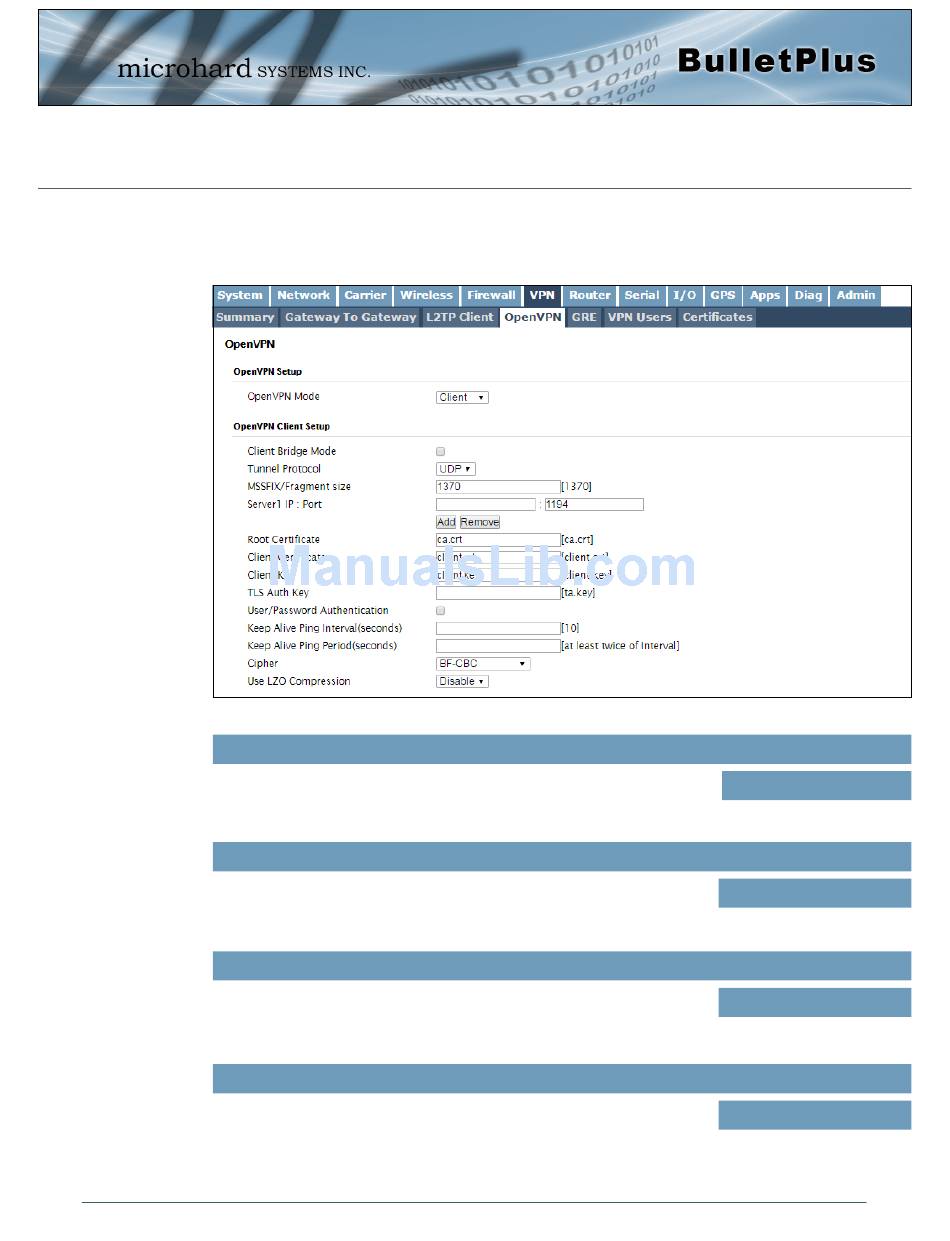This screenshot has width=950, height=1241.
Task: Expand the OpenVPN Mode dropdown
Action: click(x=462, y=398)
